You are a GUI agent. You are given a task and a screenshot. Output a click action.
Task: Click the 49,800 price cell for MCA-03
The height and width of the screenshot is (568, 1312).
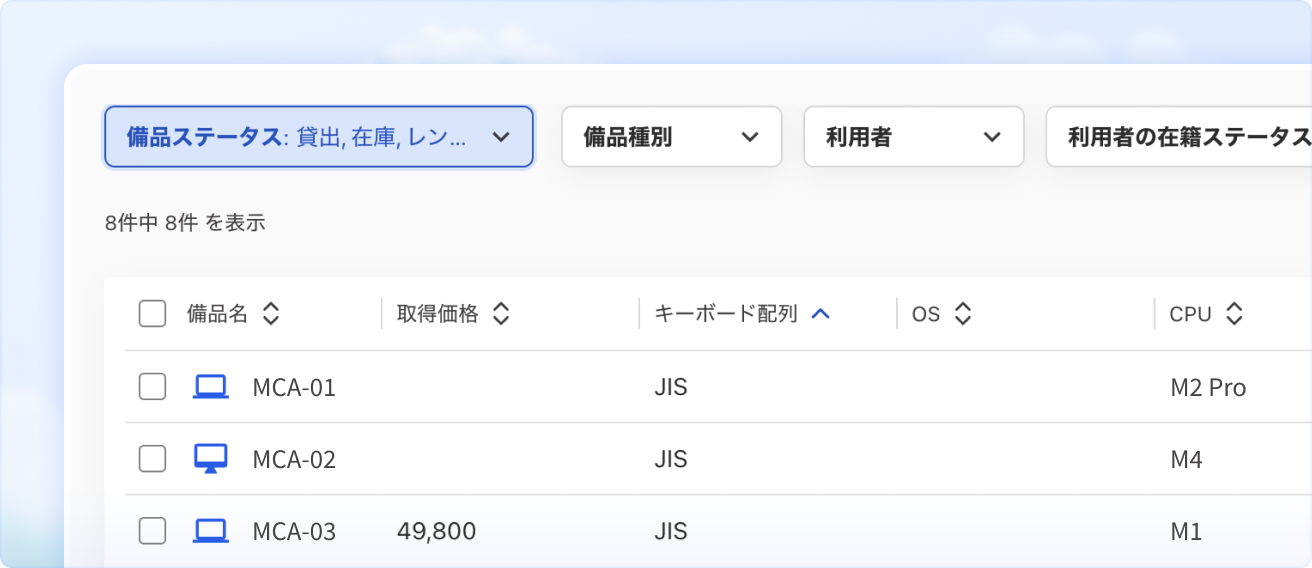436,532
